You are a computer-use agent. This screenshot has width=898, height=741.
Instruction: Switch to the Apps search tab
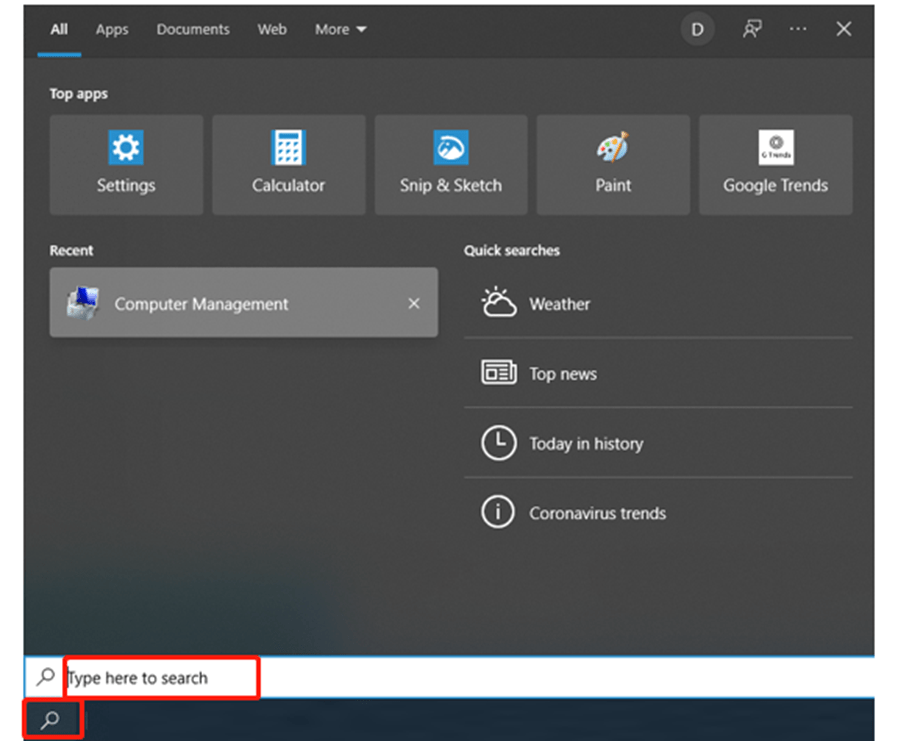tap(111, 29)
